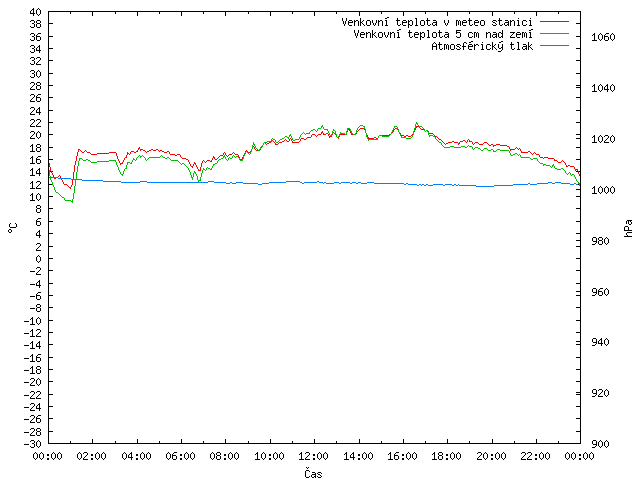Click the 'Čas' x-axis title

point(313,473)
